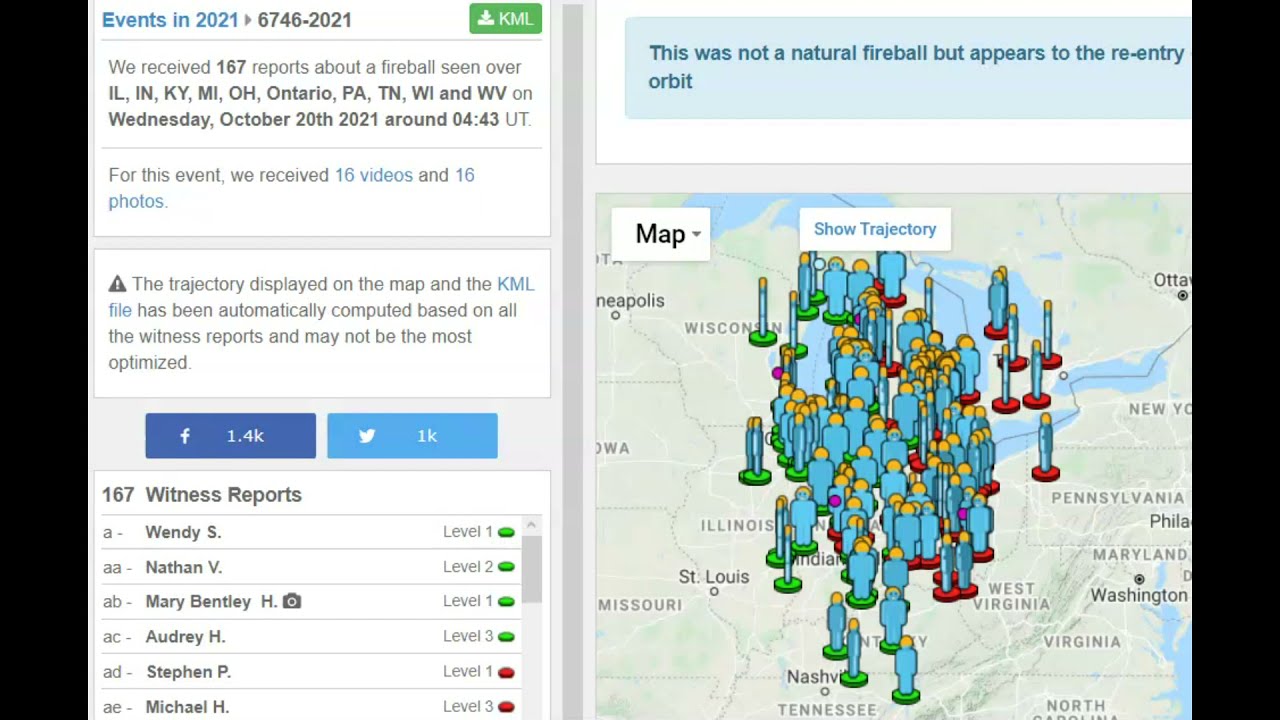Open witness report from Michael H.
Screen dimensions: 1280x720
[x=187, y=707]
